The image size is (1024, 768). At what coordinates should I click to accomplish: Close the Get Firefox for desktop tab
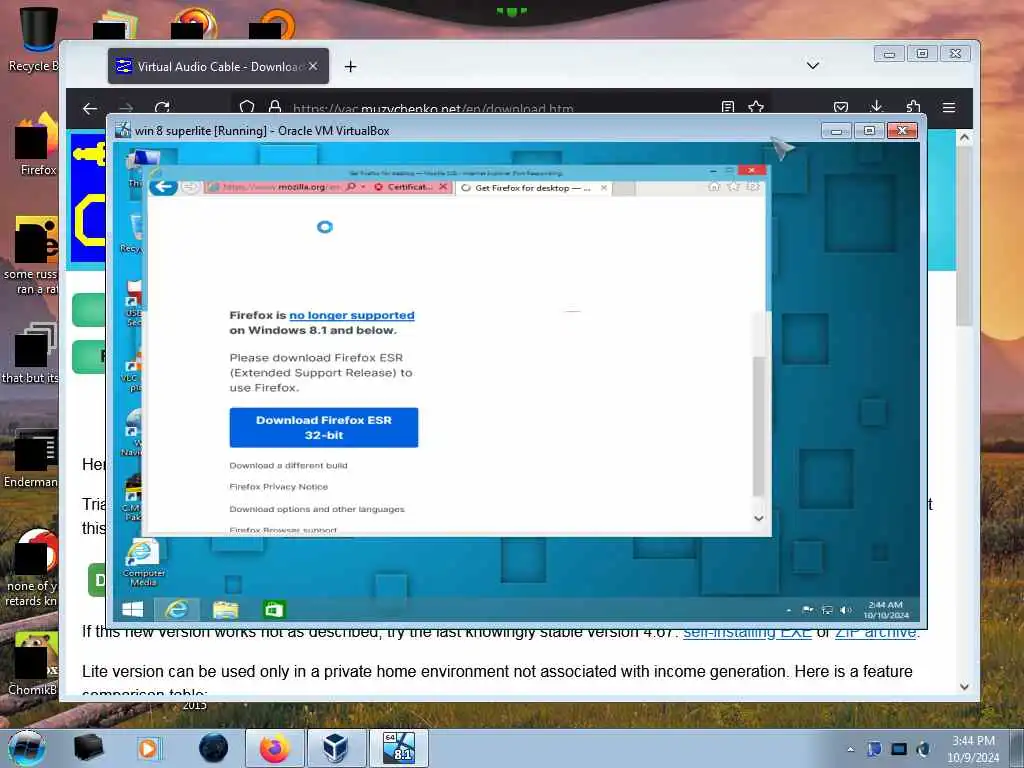[604, 188]
